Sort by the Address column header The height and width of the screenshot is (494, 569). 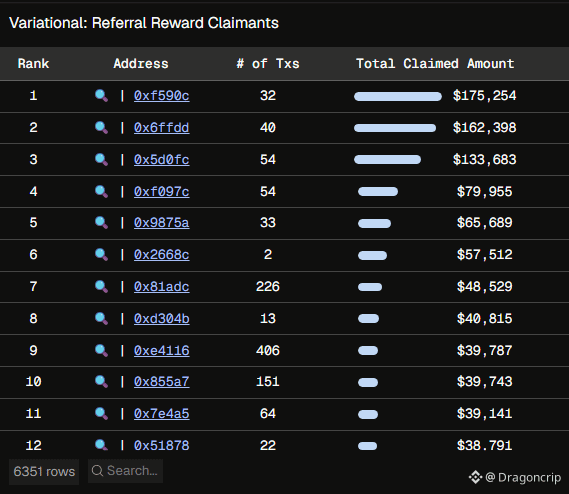pos(141,64)
